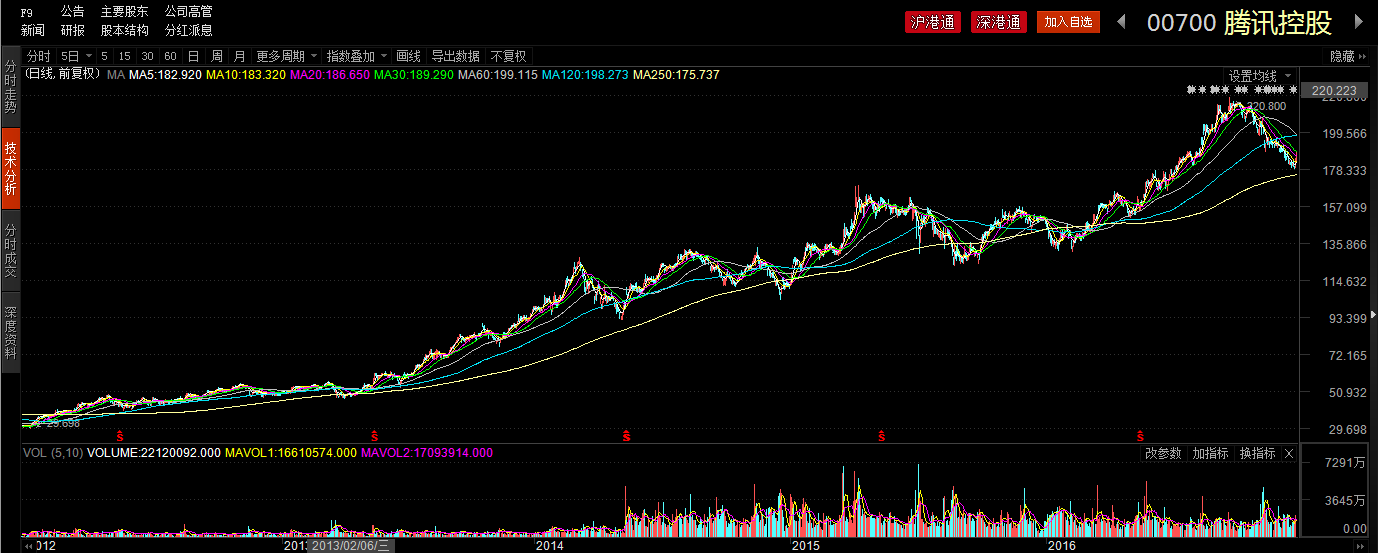Click the MAVOL2:17093914.000 label
Image resolution: width=1378 pixels, height=553 pixels.
427,453
